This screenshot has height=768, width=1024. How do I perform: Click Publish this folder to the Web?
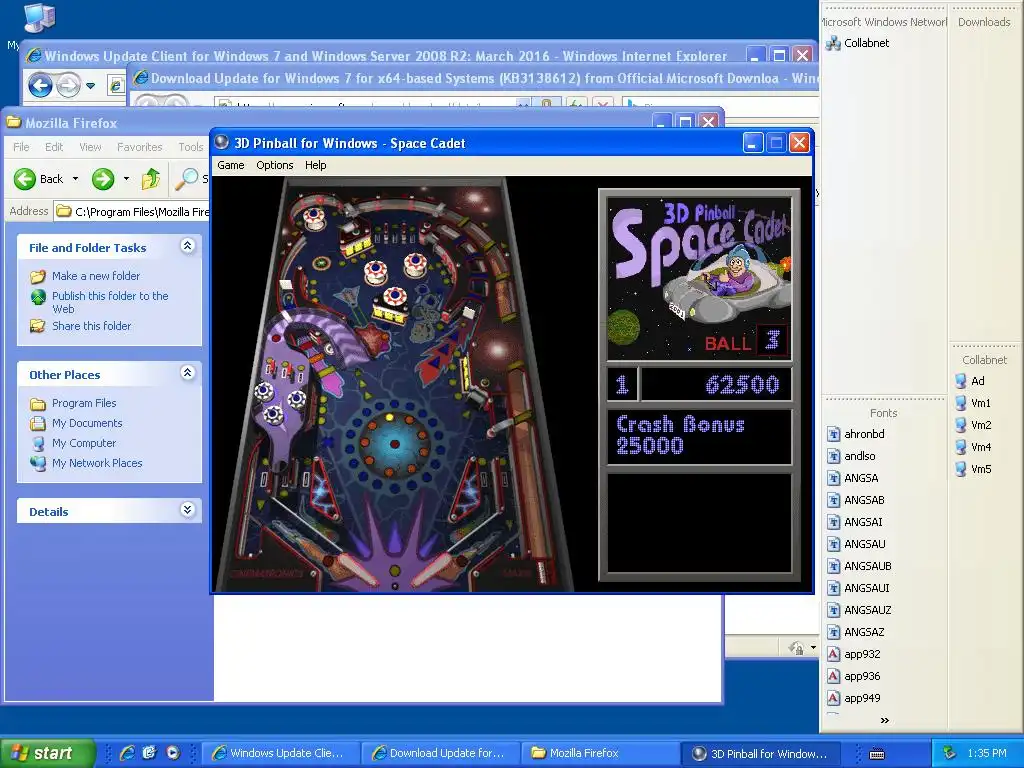(x=110, y=302)
